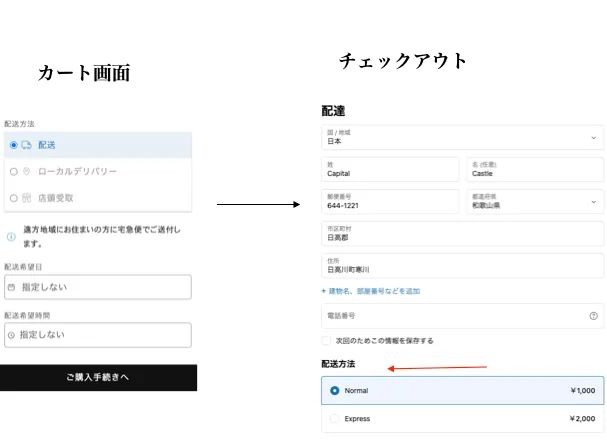Click the 姓 field containing Capital

coord(390,169)
